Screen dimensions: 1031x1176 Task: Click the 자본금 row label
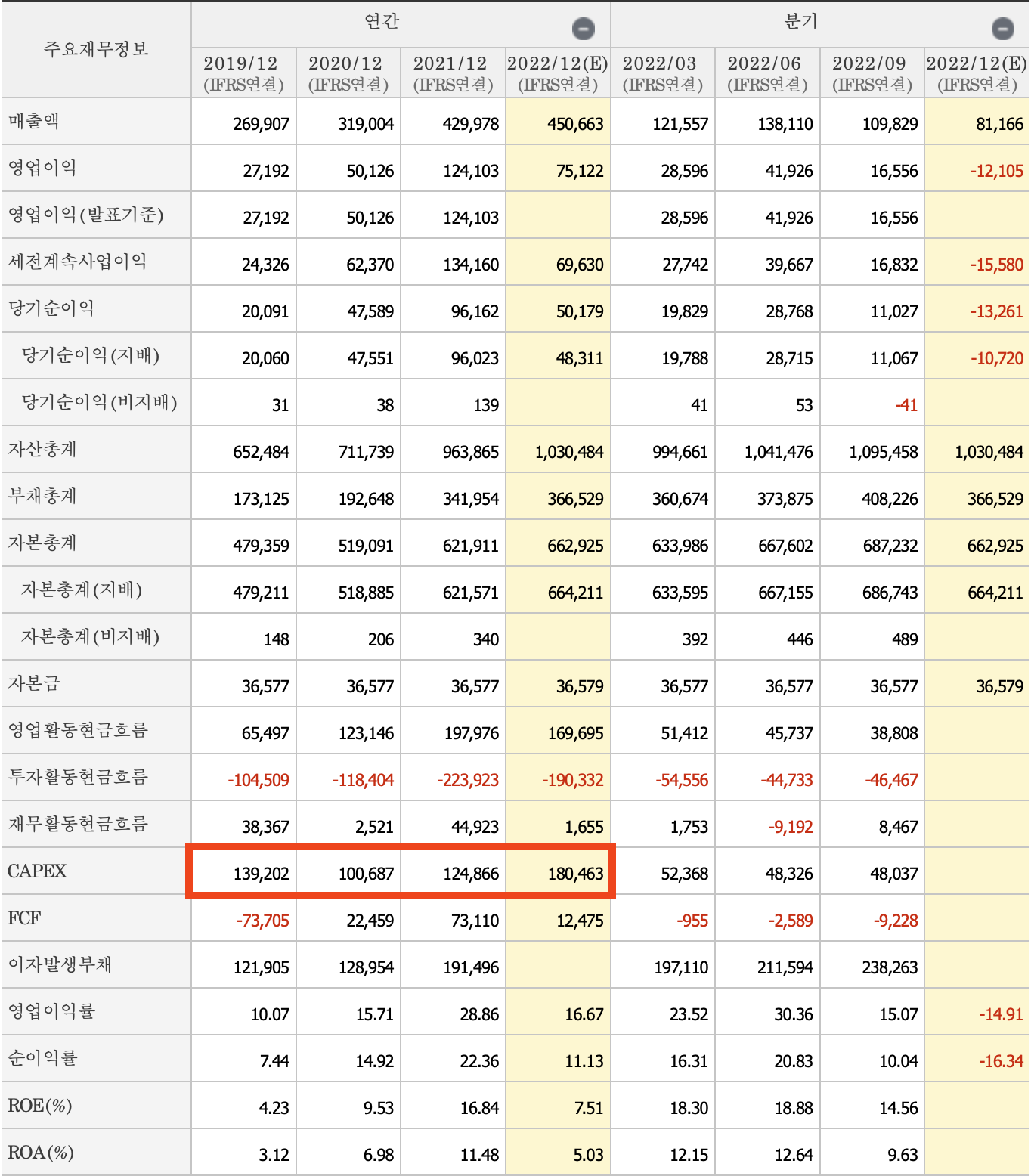34,683
